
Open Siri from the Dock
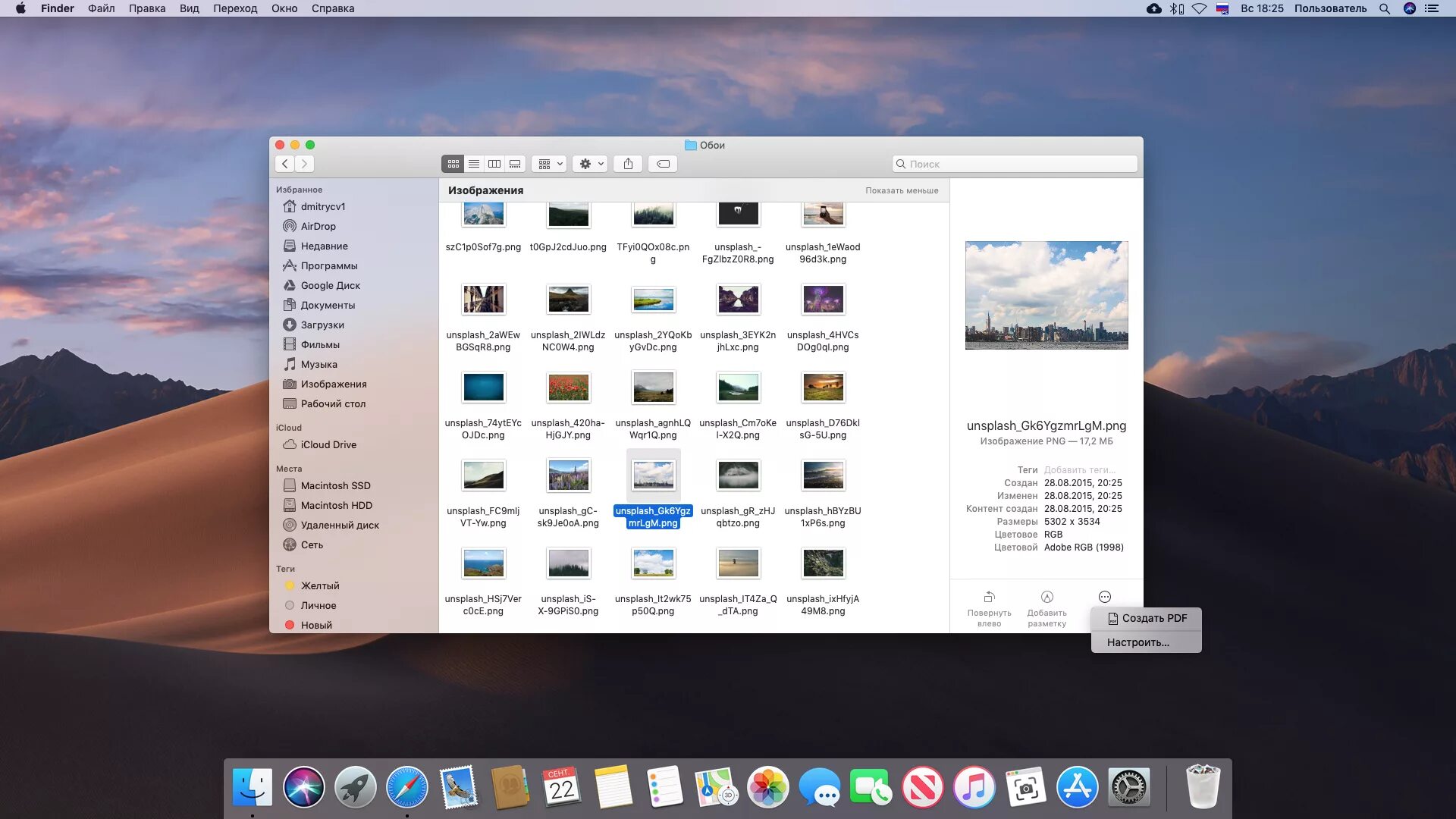[303, 787]
